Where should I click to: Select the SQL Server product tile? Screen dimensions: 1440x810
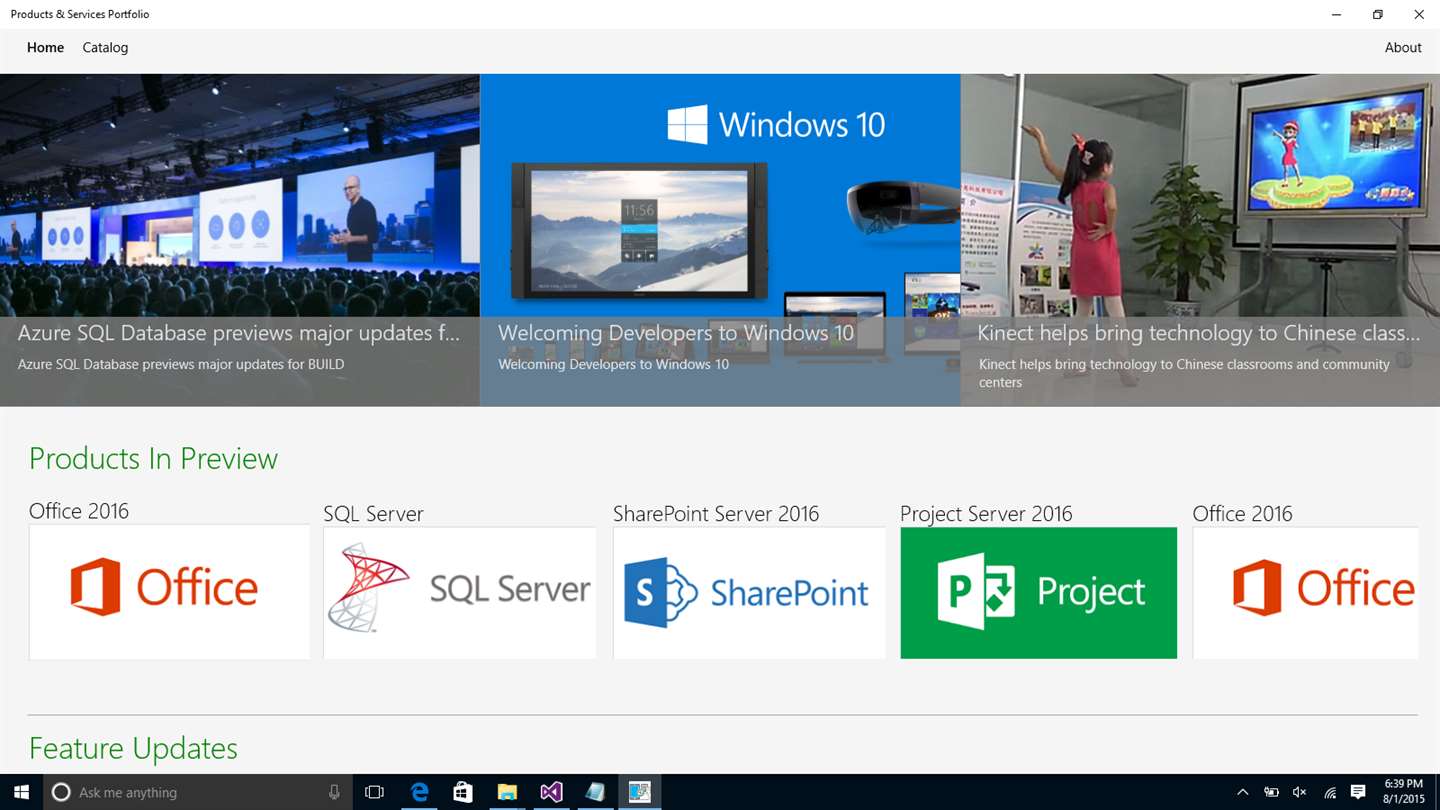[460, 592]
